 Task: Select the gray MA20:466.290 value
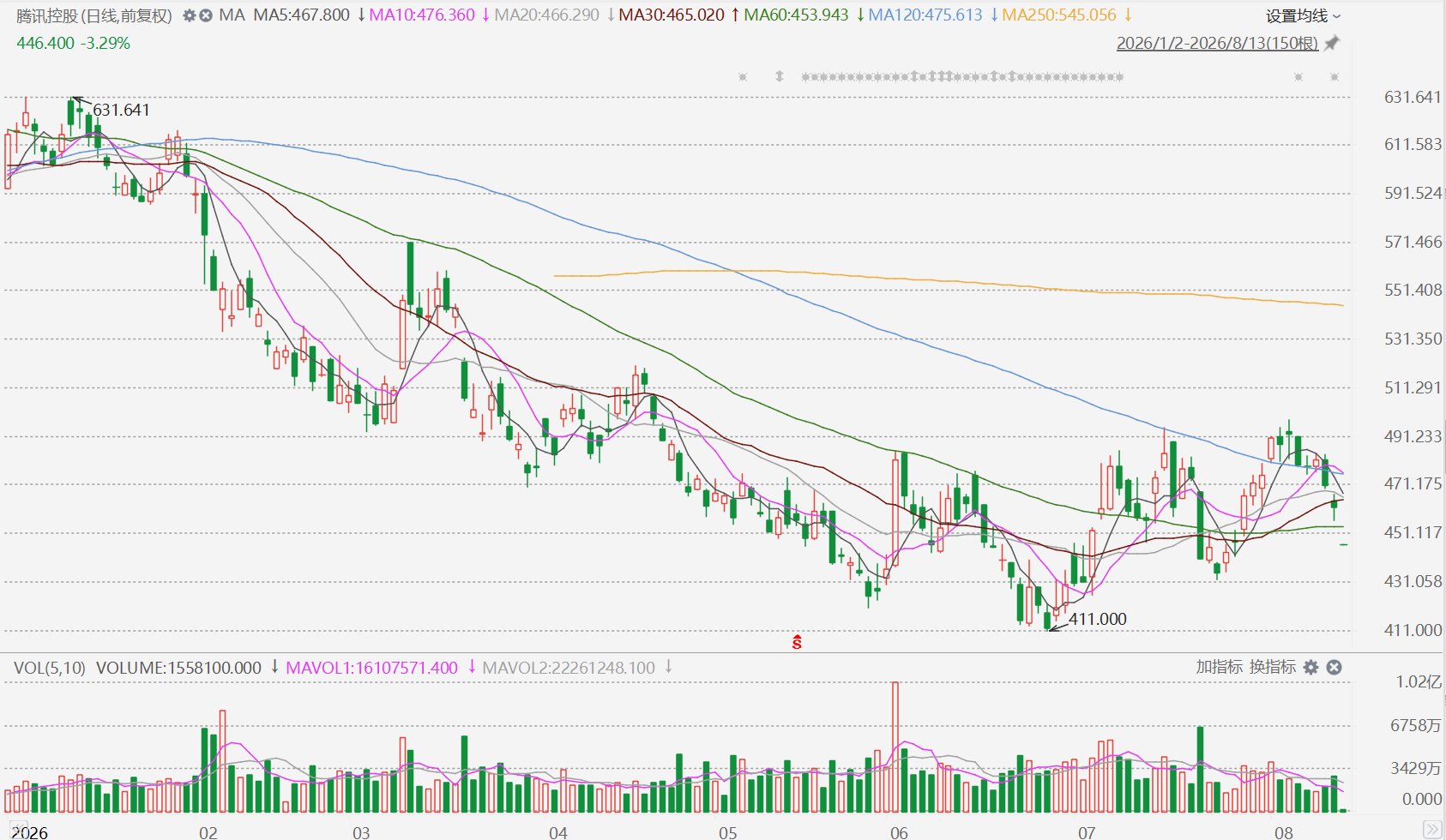[x=547, y=15]
